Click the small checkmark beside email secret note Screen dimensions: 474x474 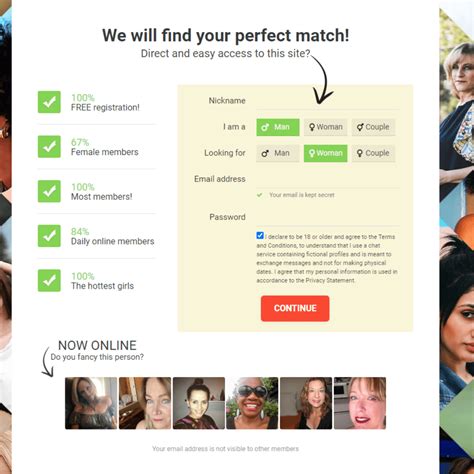pos(259,195)
